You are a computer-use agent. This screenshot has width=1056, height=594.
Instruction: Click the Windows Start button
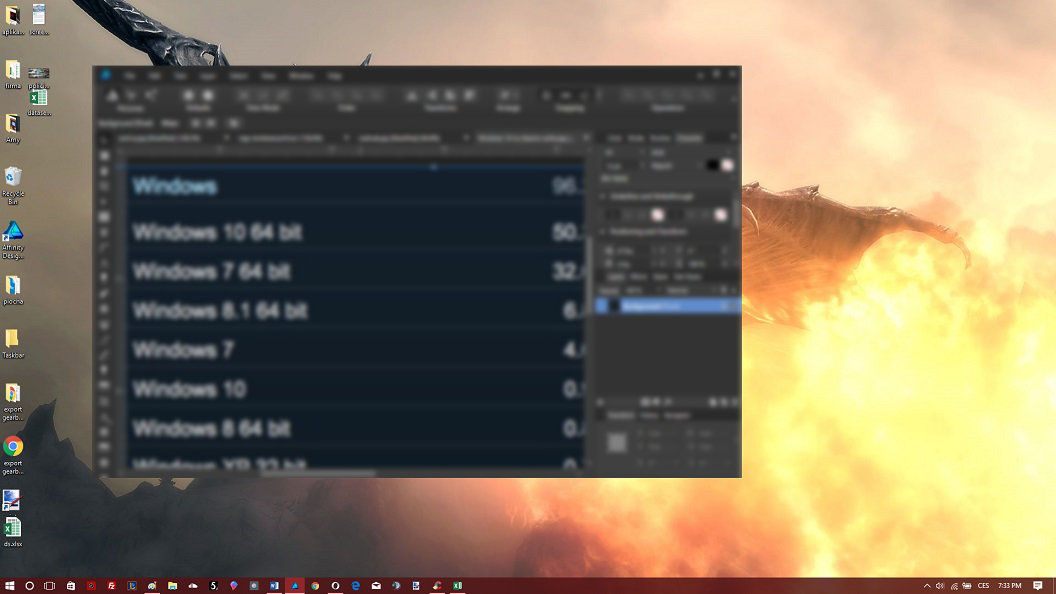point(9,586)
